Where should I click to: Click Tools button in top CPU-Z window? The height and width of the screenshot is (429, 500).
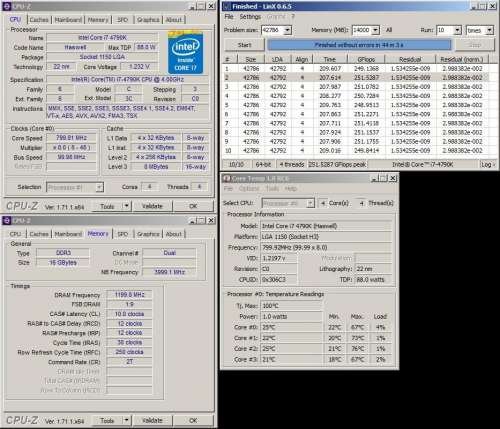pyautogui.click(x=107, y=206)
